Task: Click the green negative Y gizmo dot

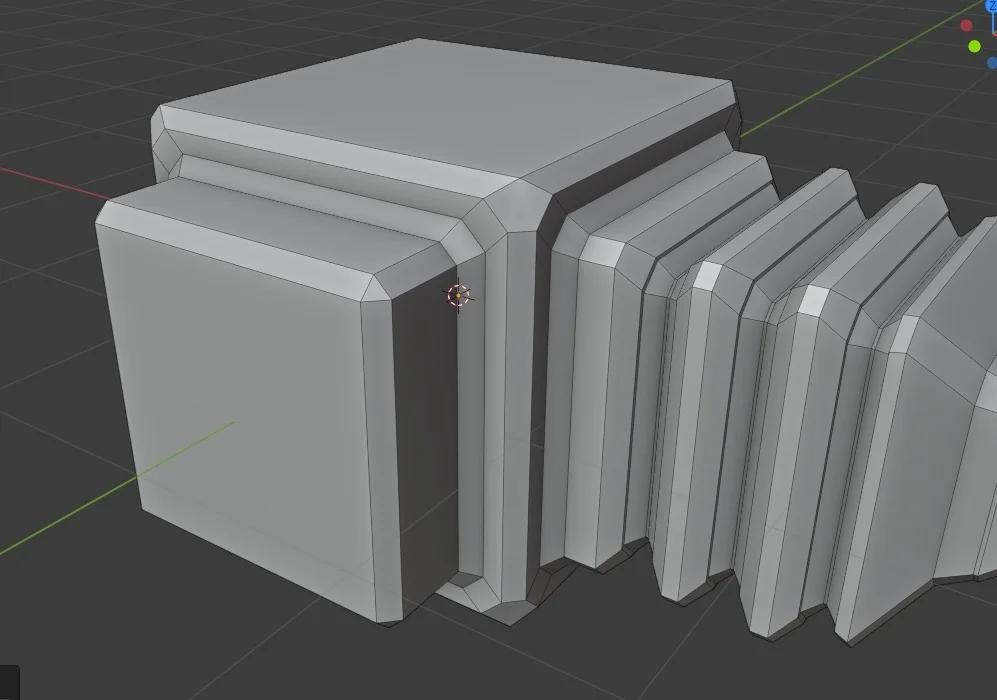Action: (974, 46)
